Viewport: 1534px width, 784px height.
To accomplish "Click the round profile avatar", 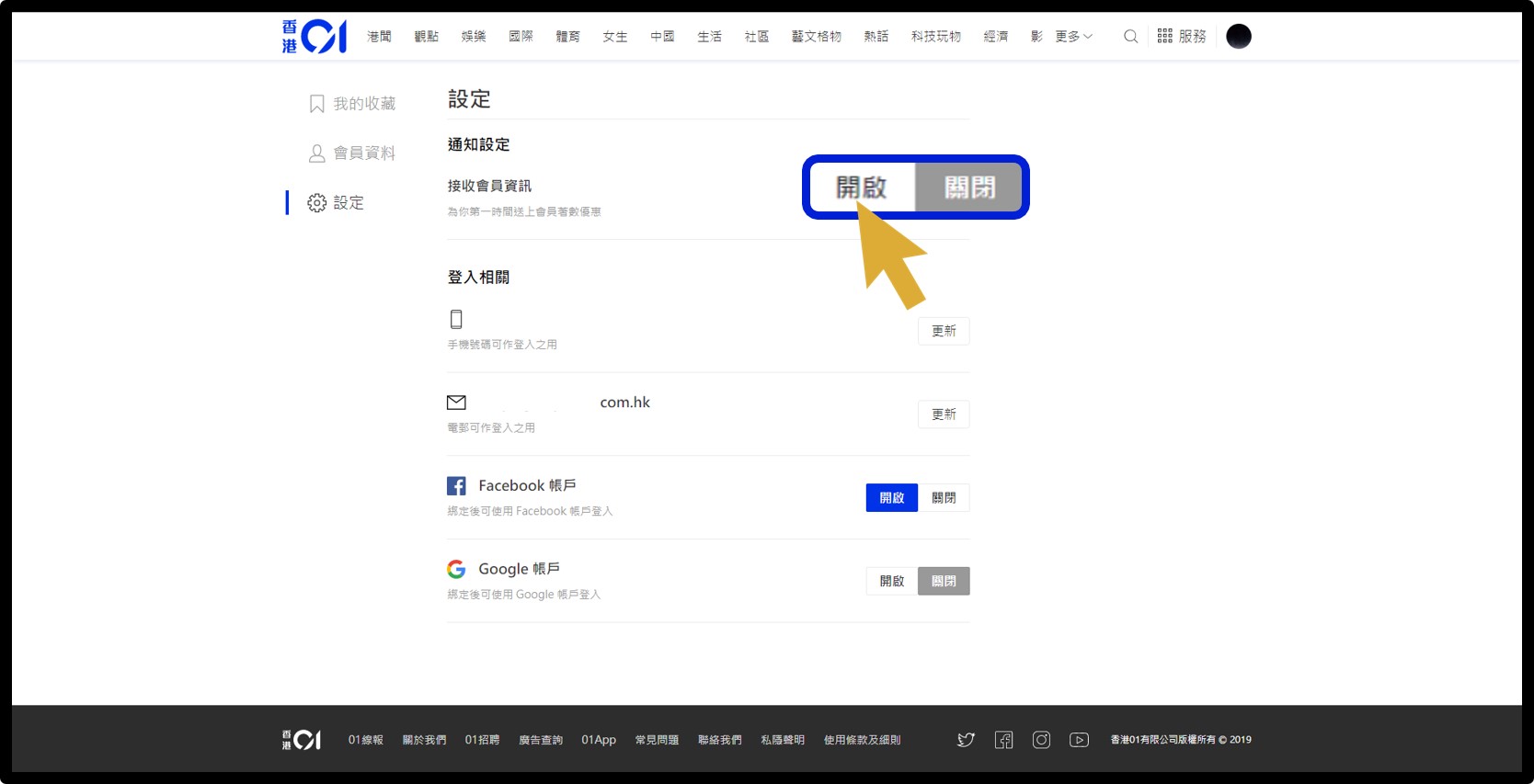I will coord(1239,37).
